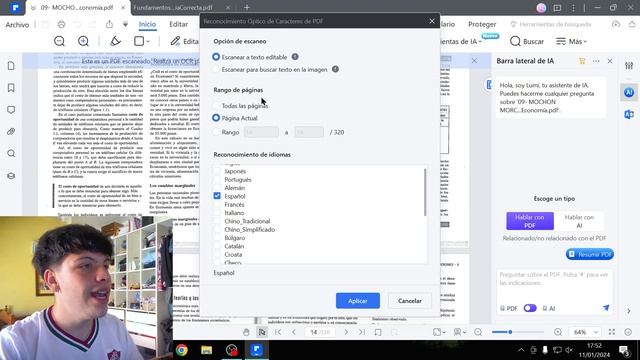Image resolution: width=640 pixels, height=360 pixels.
Task: Click the rotate page icon in the status bar
Action: pyautogui.click(x=378, y=332)
